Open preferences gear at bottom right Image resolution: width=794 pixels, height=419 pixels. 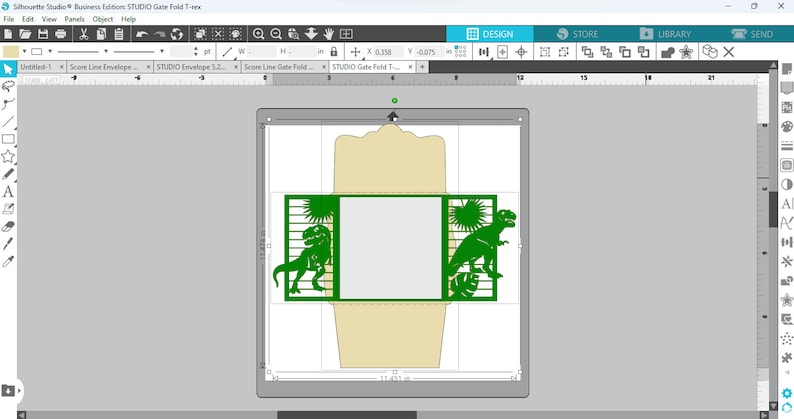(x=786, y=393)
